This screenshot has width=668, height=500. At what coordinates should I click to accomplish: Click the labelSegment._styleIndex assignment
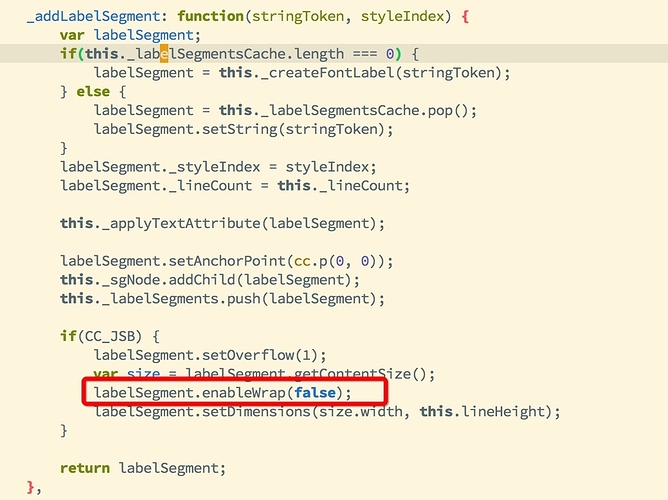218,167
